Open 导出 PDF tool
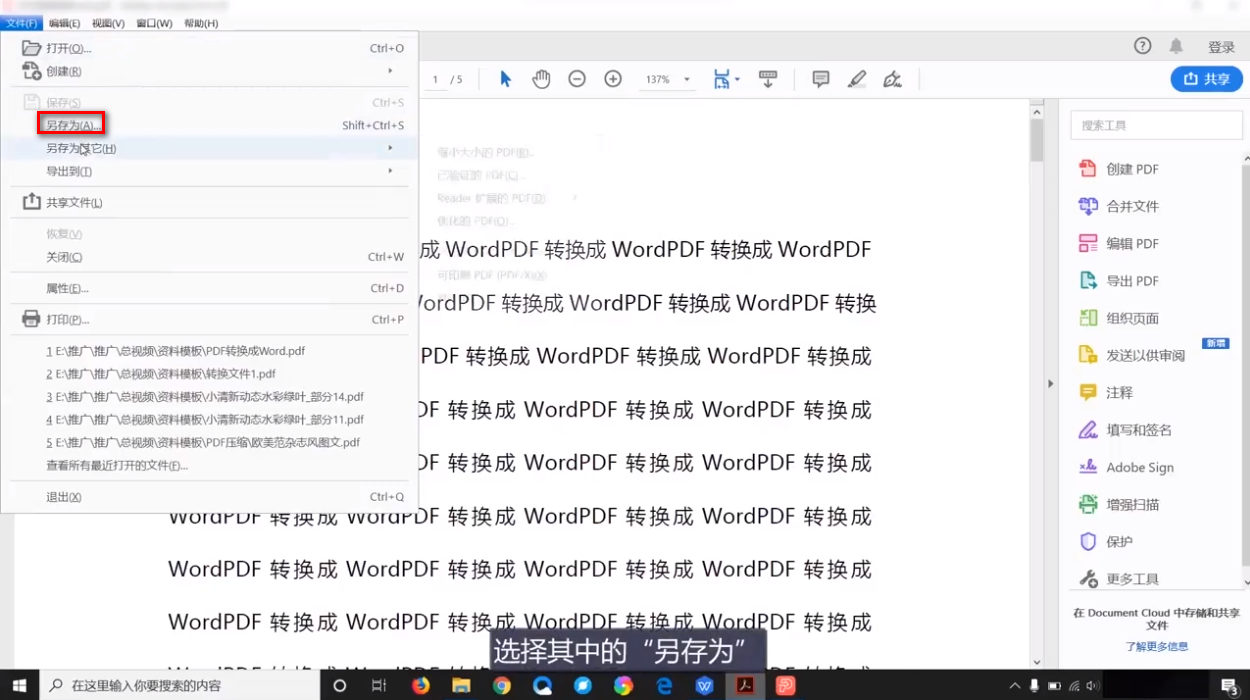Viewport: 1250px width, 700px height. click(x=1118, y=281)
